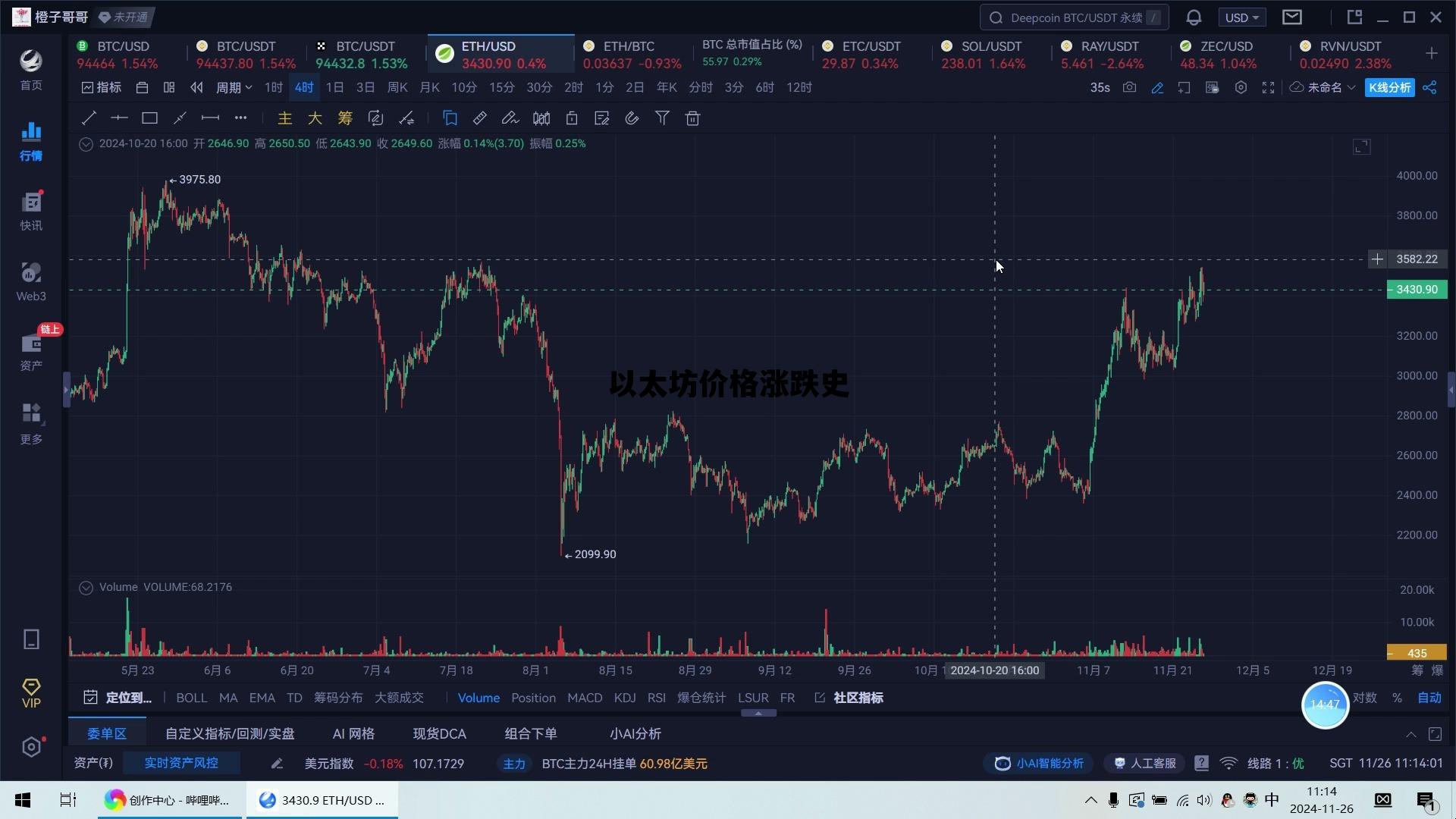Click the 筹 chip distribution icon
Screen dimensions: 1456x819
(x=345, y=118)
